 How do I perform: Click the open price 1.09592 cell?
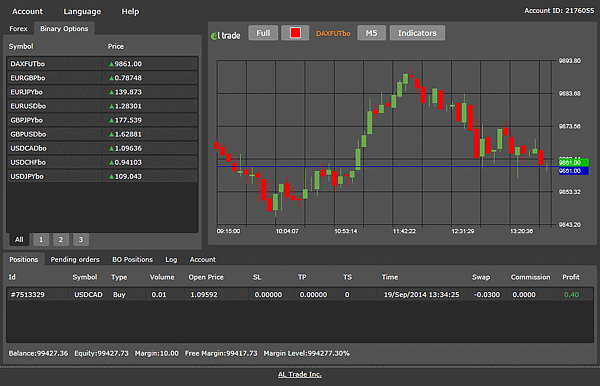click(x=204, y=295)
